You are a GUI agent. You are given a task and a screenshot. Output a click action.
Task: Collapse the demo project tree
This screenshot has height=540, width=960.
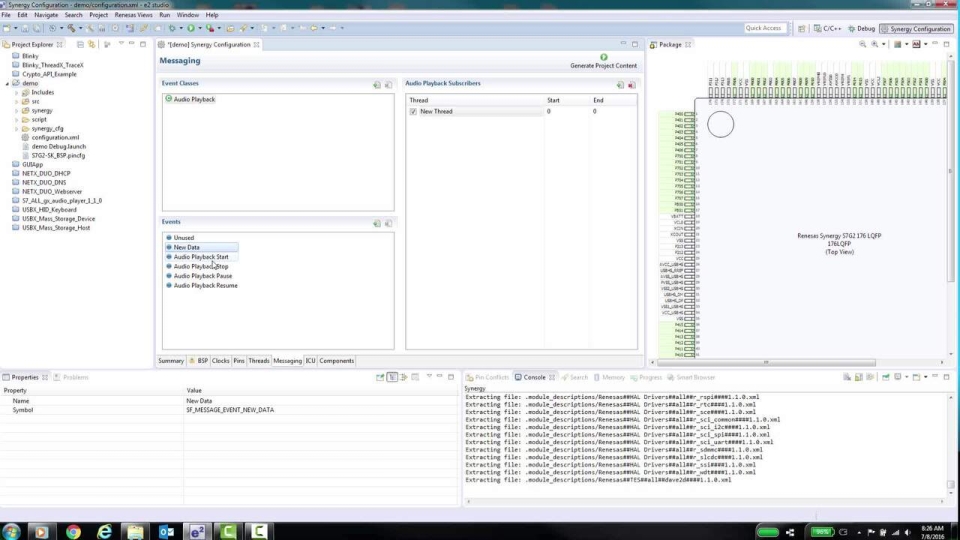[7, 83]
